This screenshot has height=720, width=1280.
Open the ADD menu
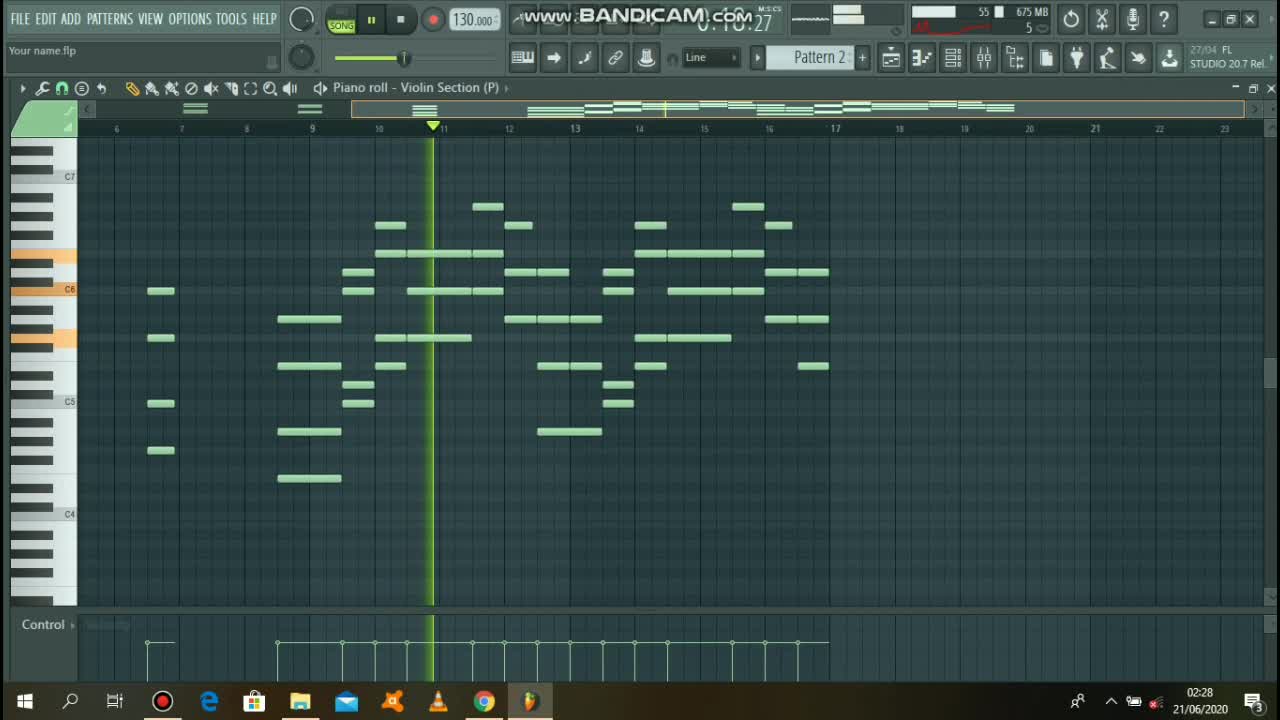[x=71, y=19]
